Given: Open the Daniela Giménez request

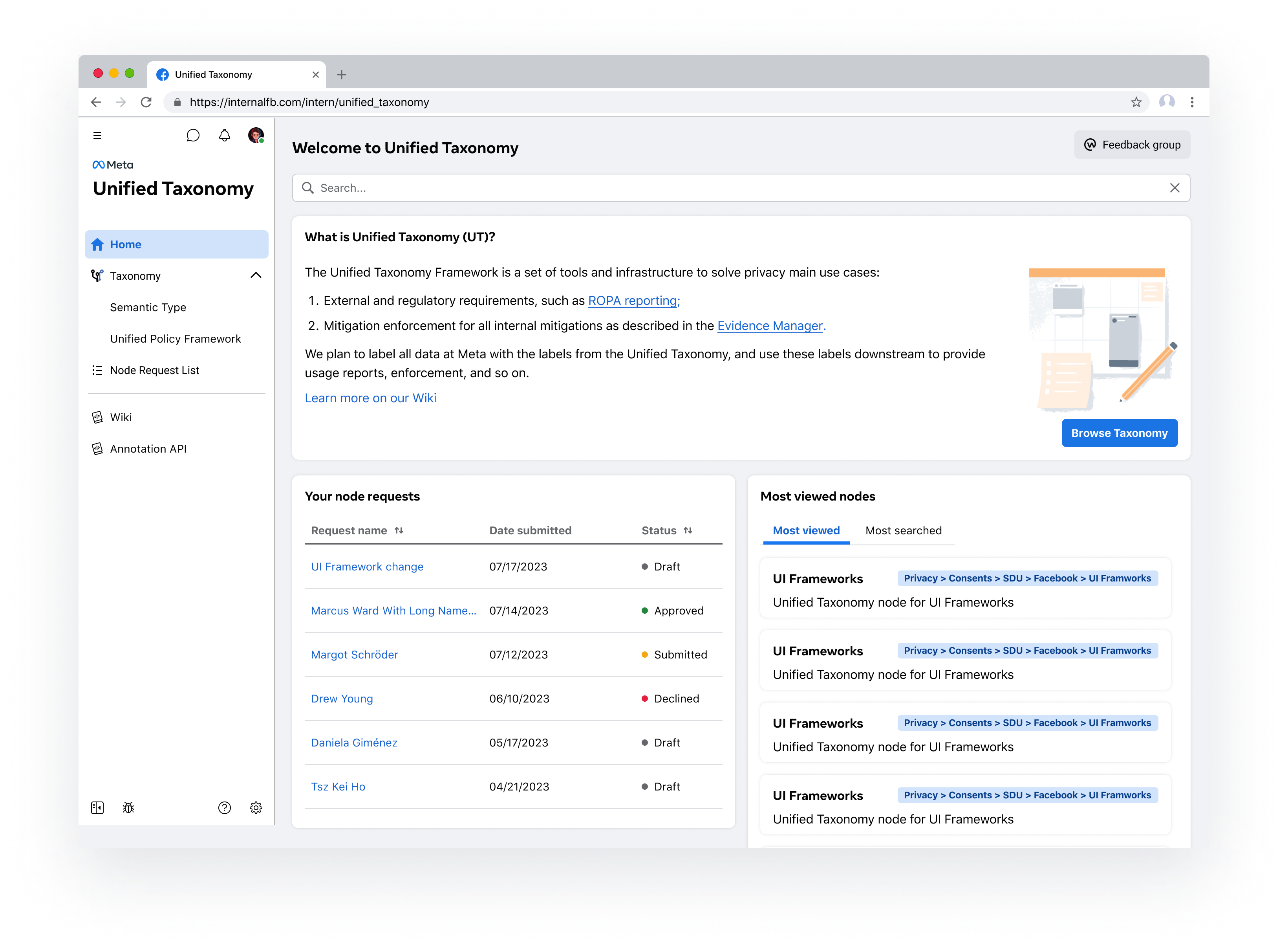Looking at the screenshot, I should tap(354, 743).
